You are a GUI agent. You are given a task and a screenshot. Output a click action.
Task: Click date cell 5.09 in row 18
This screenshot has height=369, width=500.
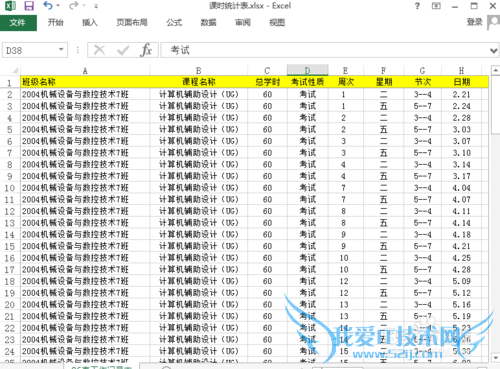coord(461,281)
